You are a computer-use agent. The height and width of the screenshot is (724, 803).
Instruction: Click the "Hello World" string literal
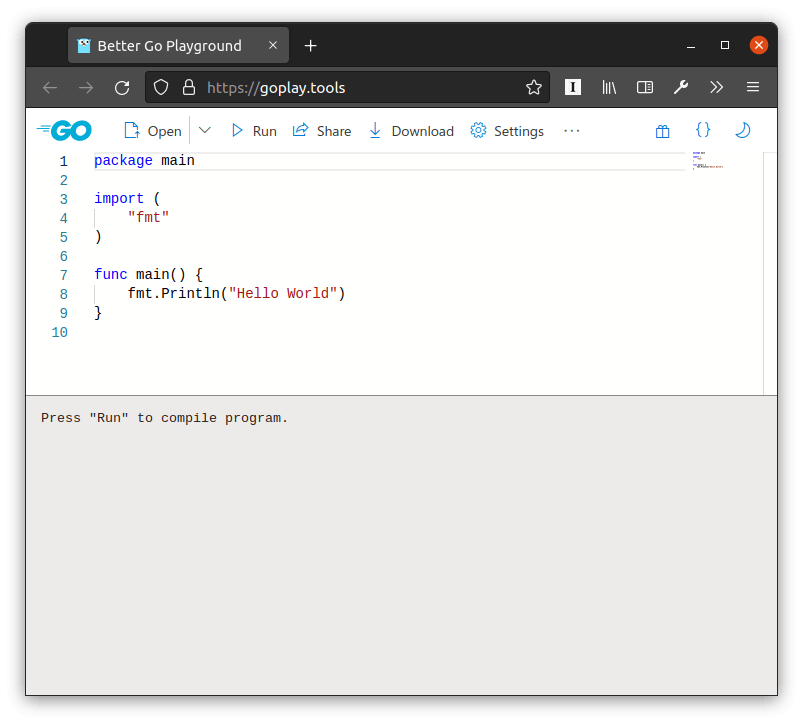(283, 293)
